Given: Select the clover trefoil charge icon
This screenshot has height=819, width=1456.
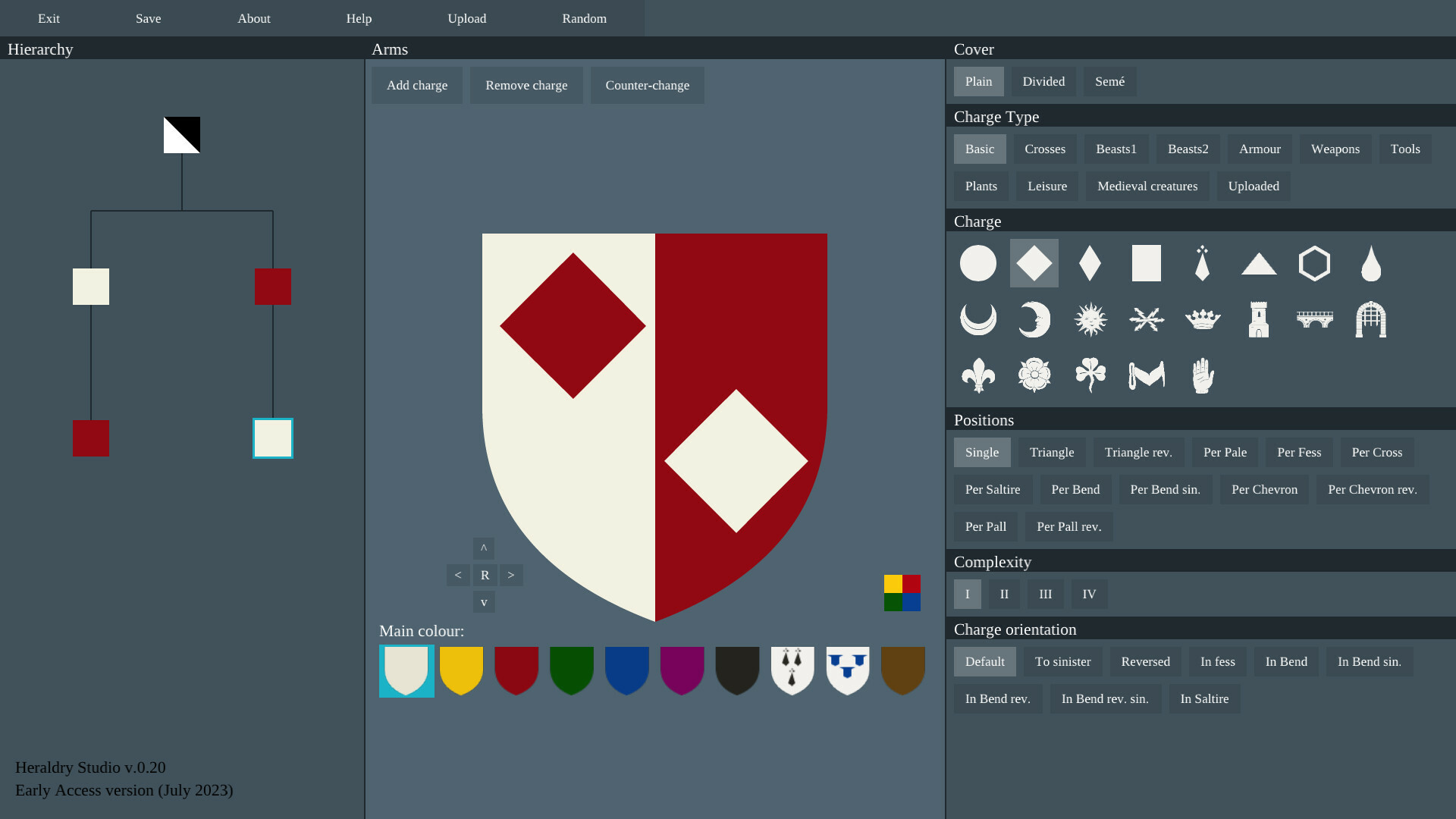Looking at the screenshot, I should click(1090, 375).
